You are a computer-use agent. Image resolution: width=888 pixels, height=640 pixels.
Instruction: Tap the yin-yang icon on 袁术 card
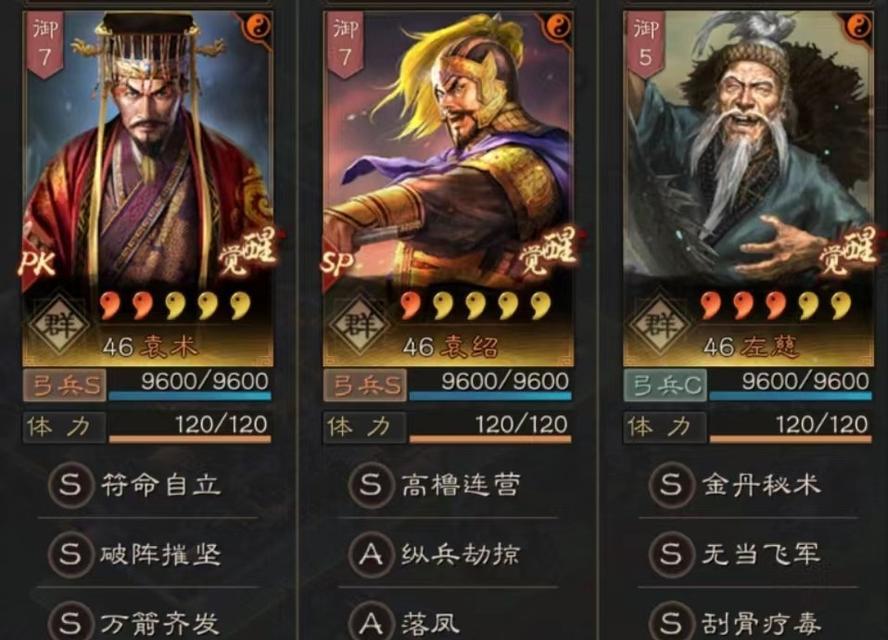coord(258,27)
